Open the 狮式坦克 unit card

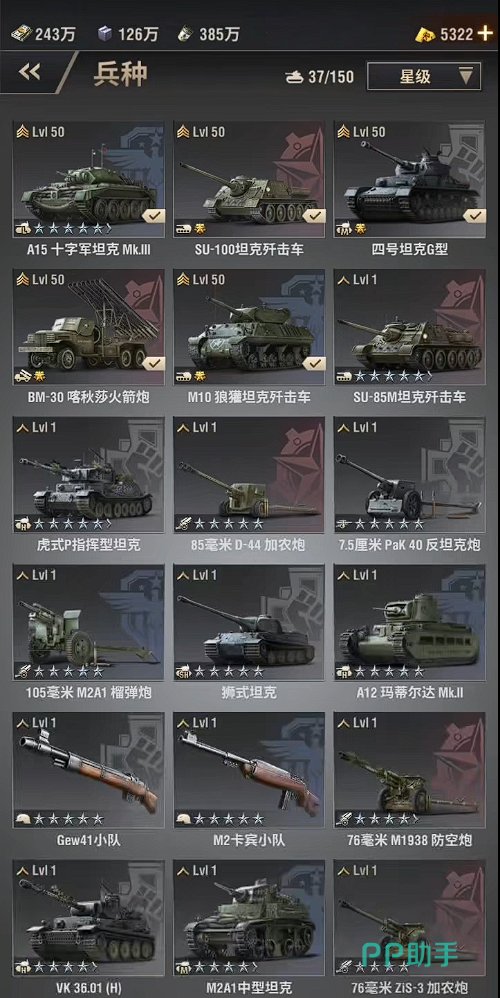coord(249,632)
